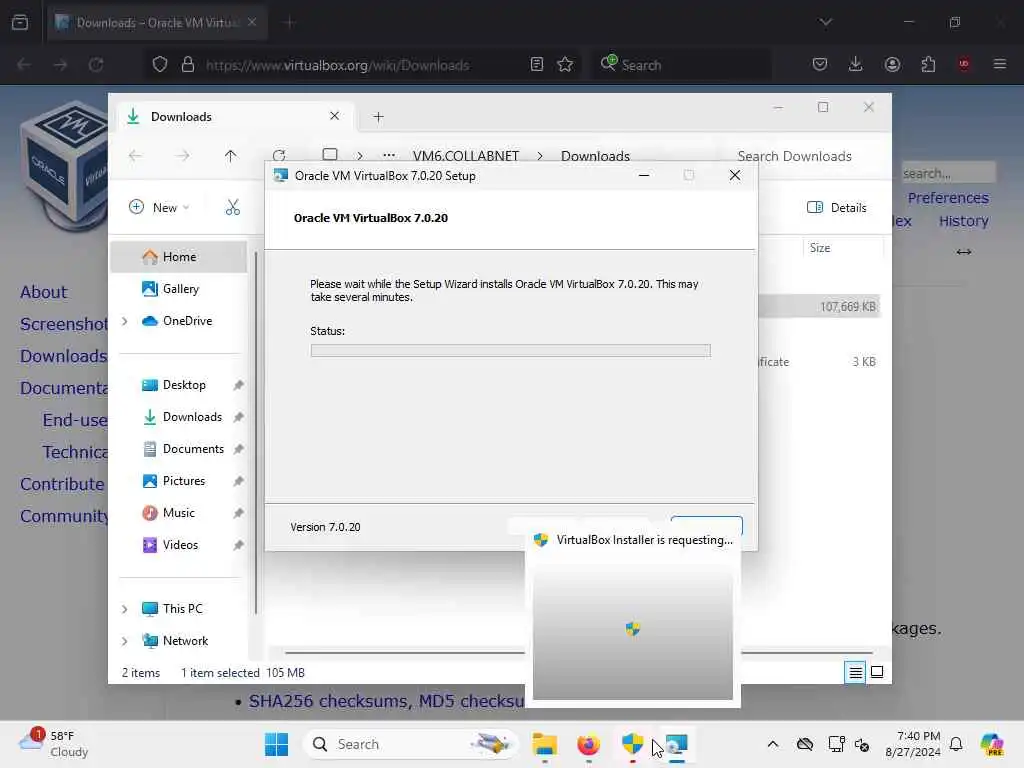Expand chevron after VM6.COLLABNET breadcrumb
This screenshot has width=1024, height=768.
539,156
